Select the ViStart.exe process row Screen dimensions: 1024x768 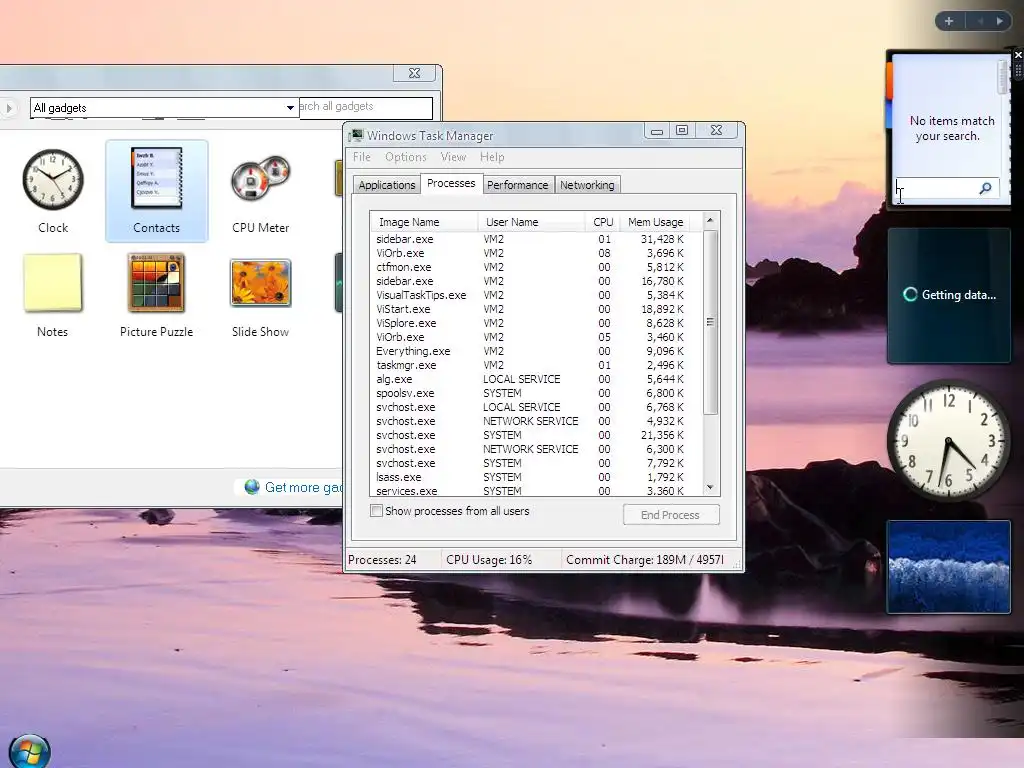(537, 309)
